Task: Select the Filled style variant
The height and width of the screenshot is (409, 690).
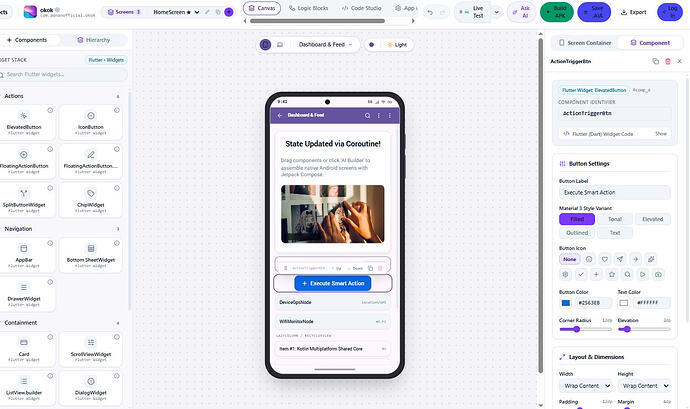Action: click(577, 219)
